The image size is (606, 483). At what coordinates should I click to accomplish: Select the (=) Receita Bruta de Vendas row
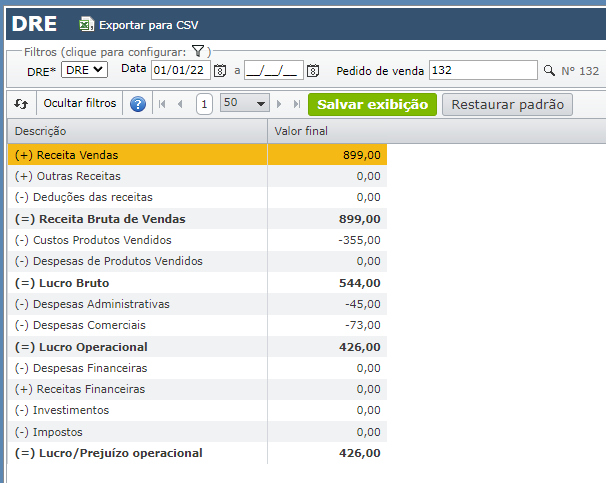pos(197,219)
